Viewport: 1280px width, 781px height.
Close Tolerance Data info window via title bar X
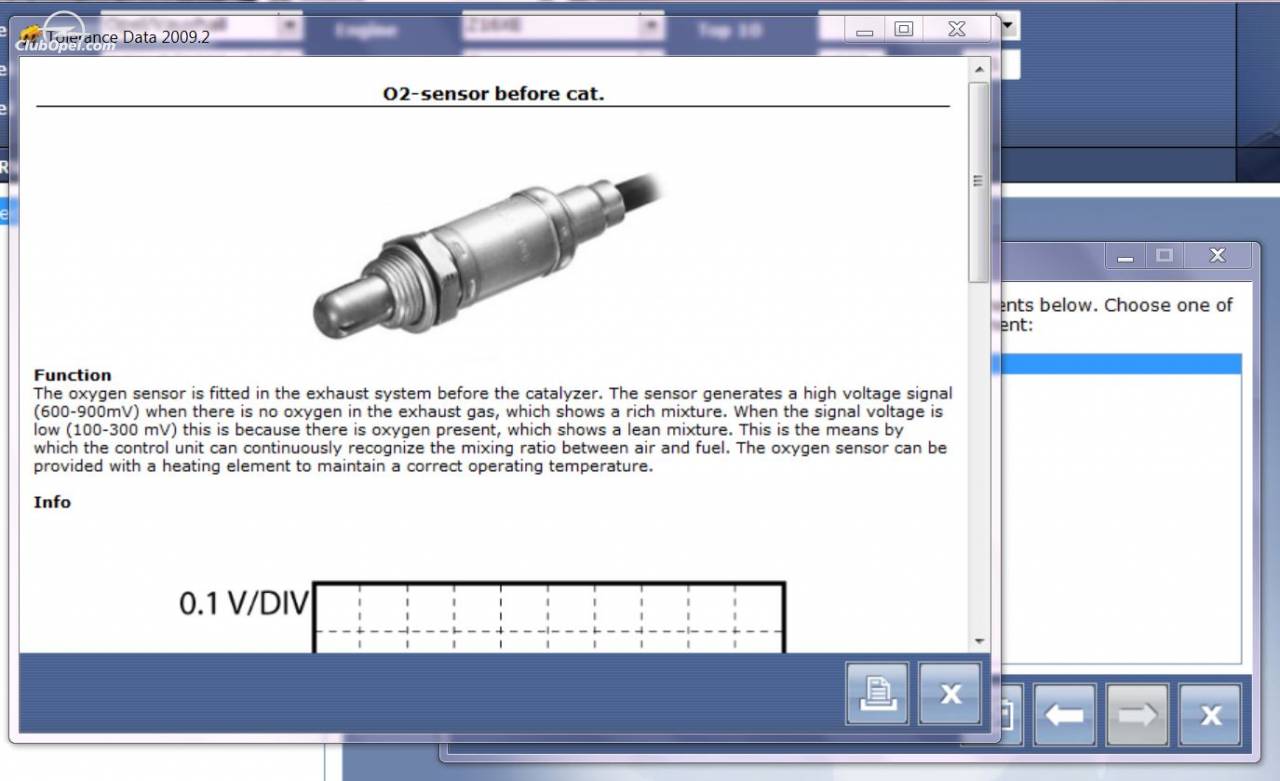coord(957,29)
